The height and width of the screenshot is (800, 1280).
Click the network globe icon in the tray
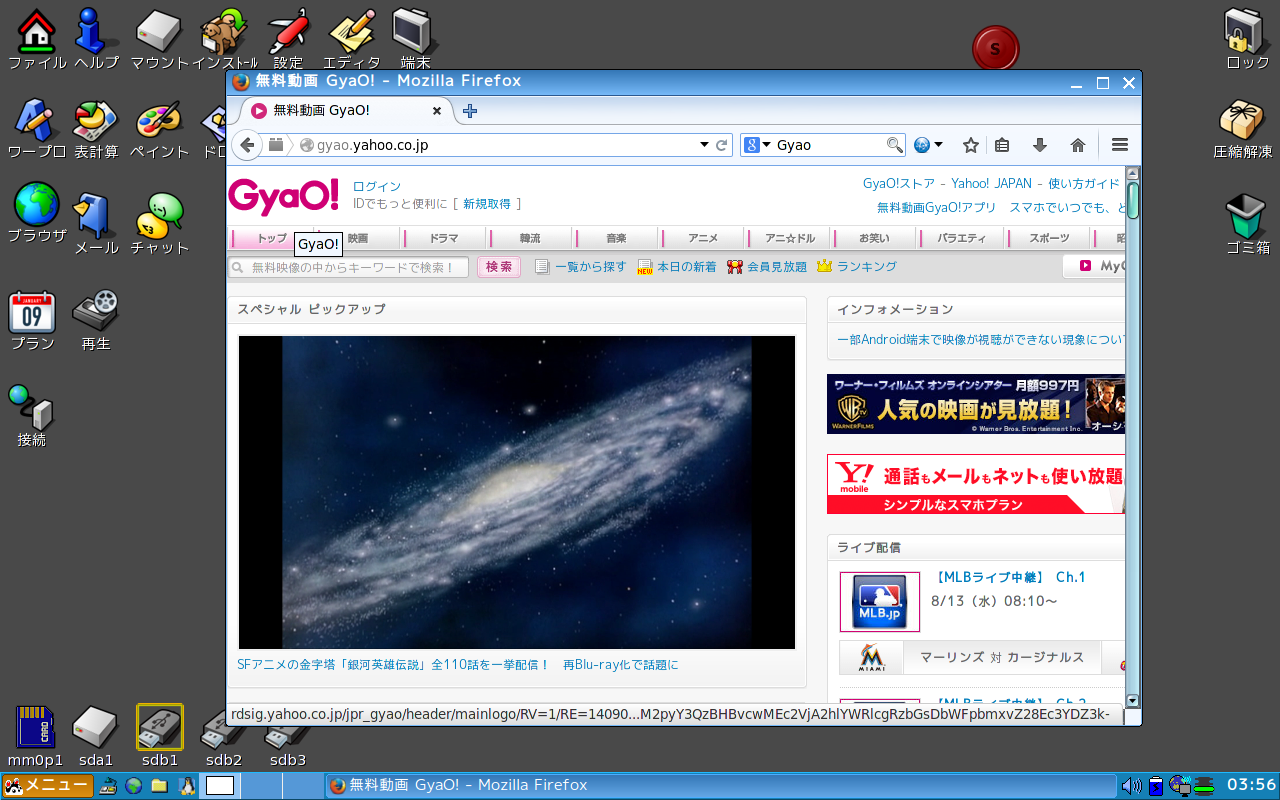tap(1180, 786)
